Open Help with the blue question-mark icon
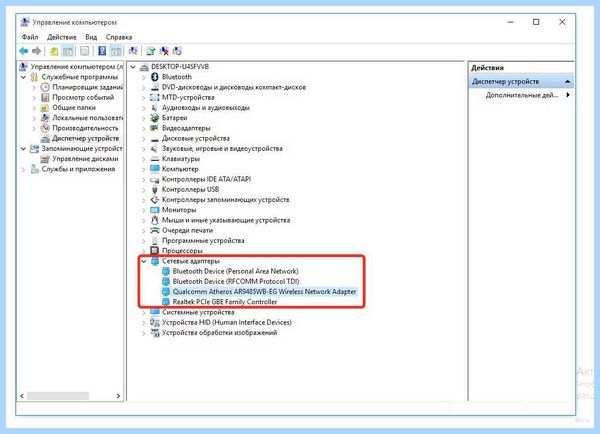Viewport: 600px width, 434px height. click(102, 51)
